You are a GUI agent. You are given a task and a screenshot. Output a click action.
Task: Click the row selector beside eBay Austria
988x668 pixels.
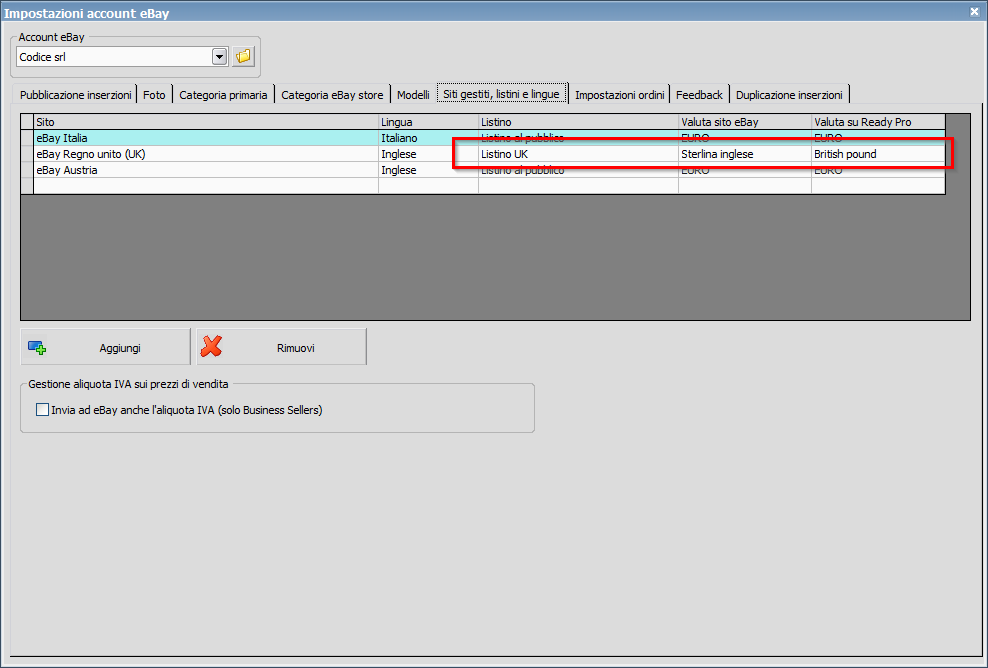27,170
